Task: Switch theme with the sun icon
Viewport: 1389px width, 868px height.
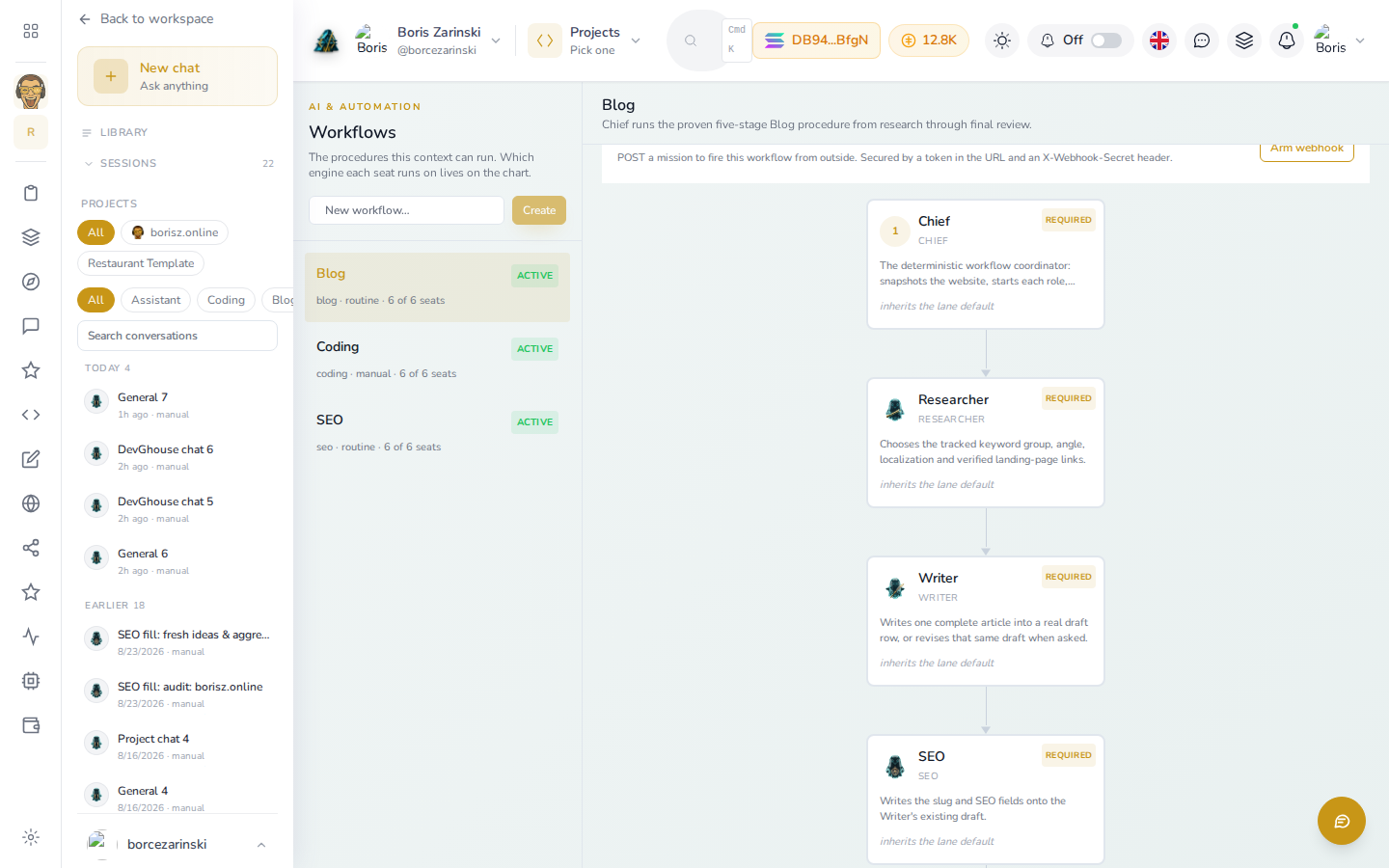Action: (1002, 41)
